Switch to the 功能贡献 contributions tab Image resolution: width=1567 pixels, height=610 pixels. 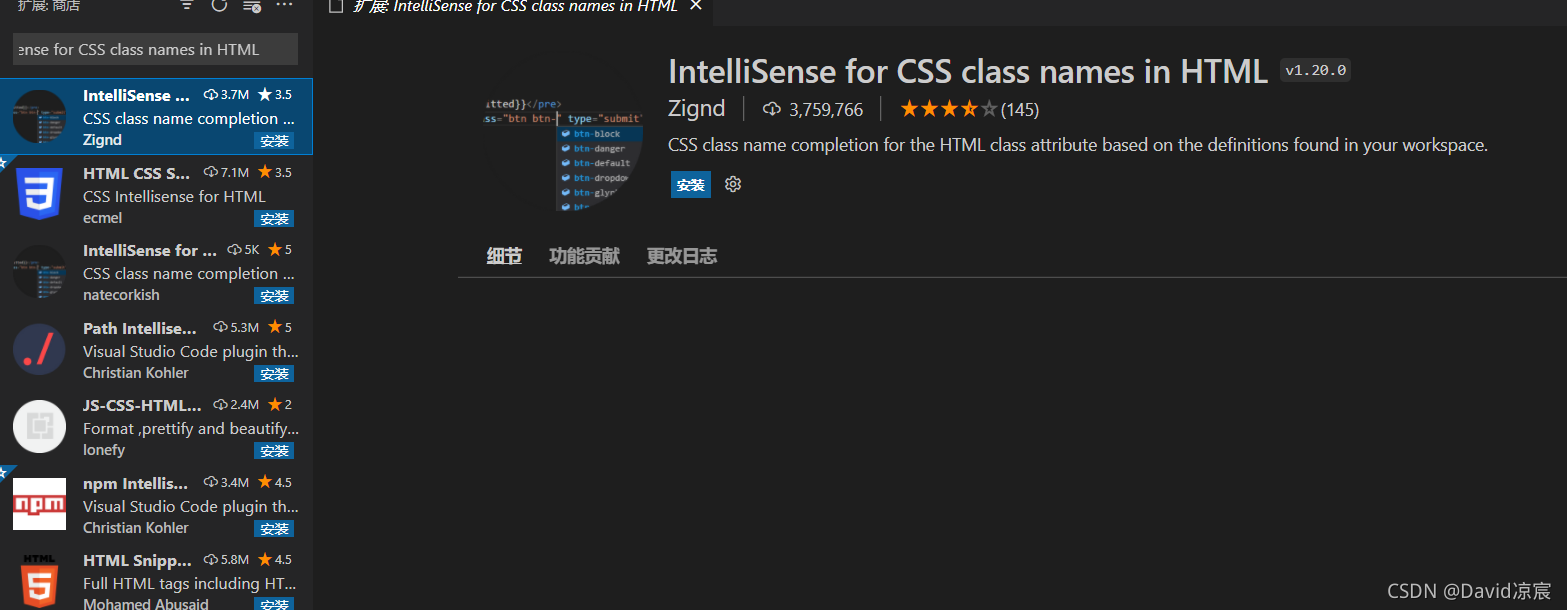pos(584,256)
